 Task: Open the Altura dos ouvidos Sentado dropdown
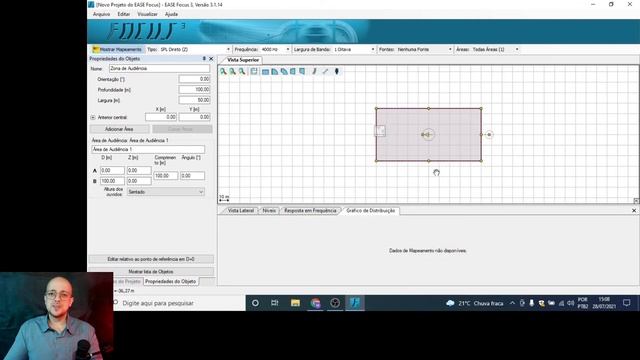[x=165, y=192]
